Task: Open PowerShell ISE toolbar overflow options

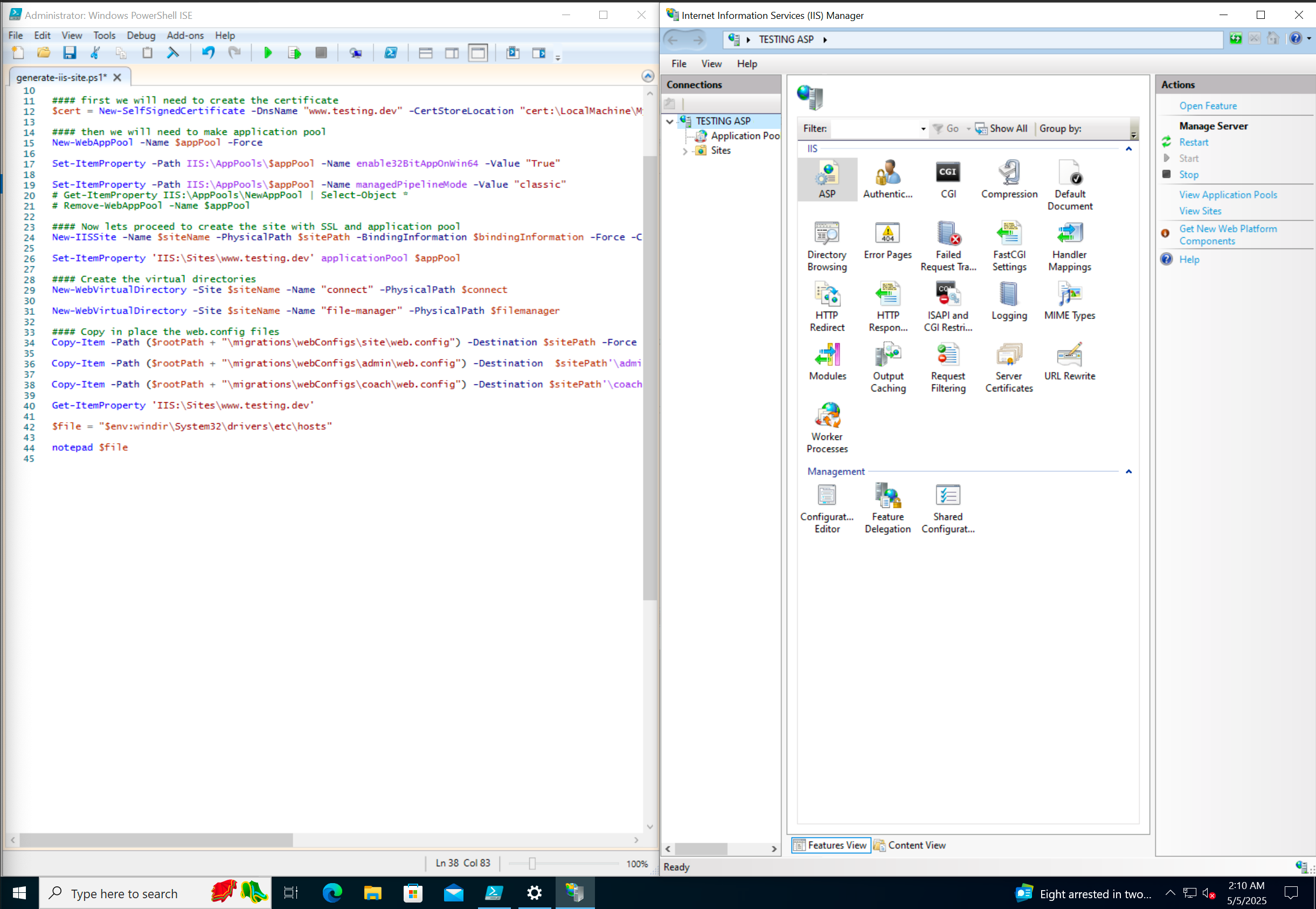Action: point(558,57)
